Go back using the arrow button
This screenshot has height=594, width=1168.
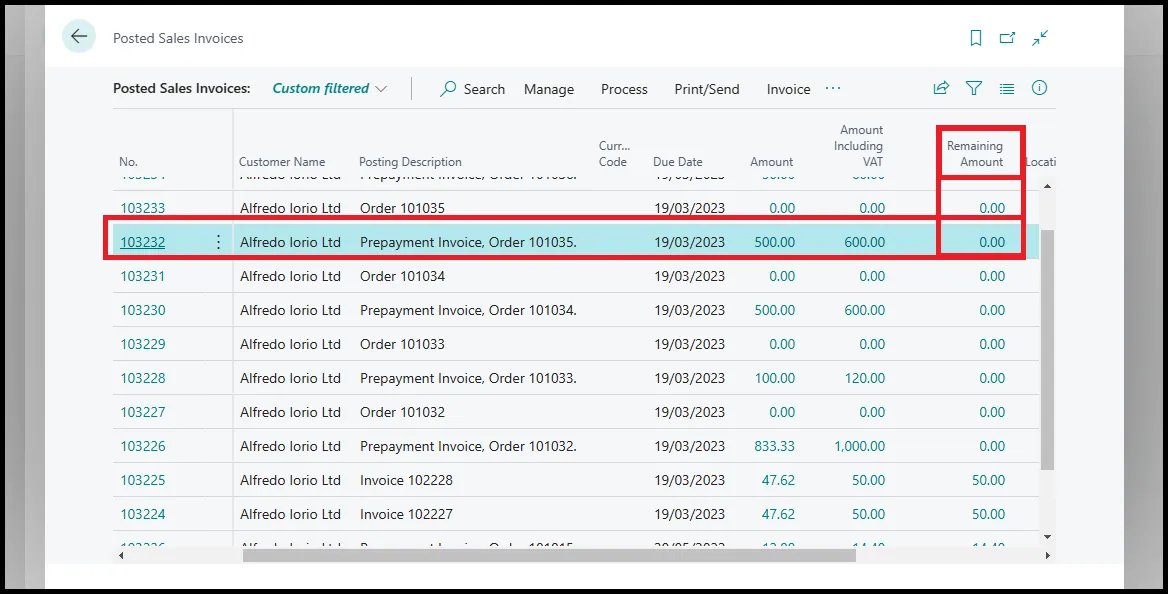pos(79,37)
